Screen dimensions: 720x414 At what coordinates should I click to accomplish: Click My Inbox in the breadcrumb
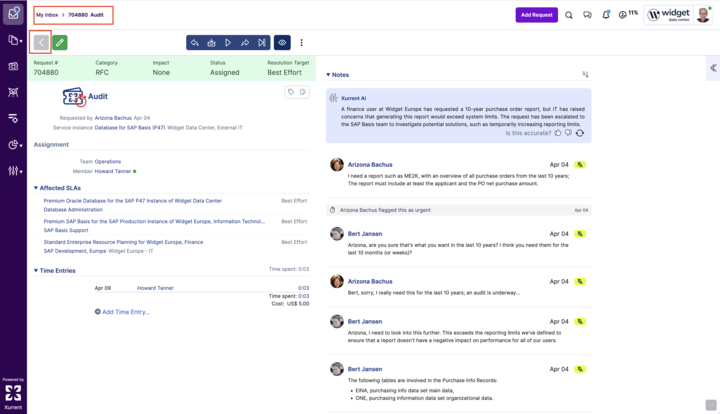47,15
